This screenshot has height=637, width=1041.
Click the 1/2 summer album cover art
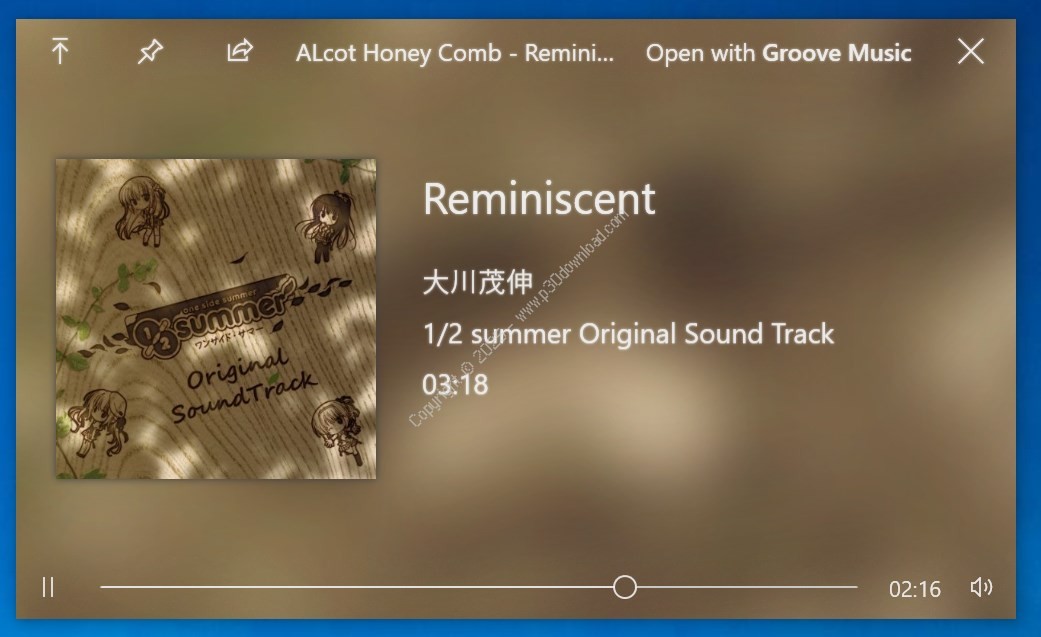(216, 318)
